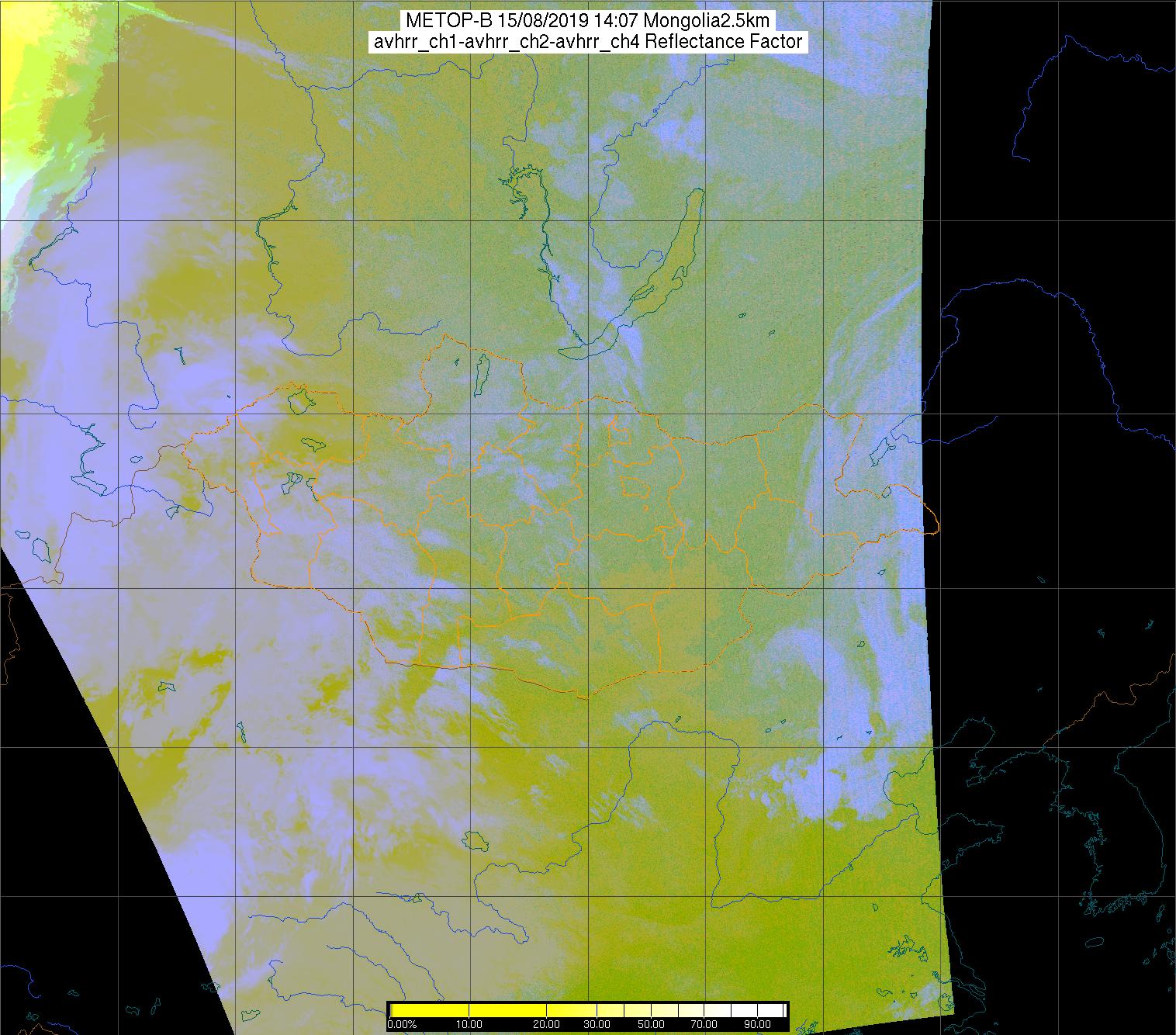Click the '10.00' colorbar label

point(469,1024)
